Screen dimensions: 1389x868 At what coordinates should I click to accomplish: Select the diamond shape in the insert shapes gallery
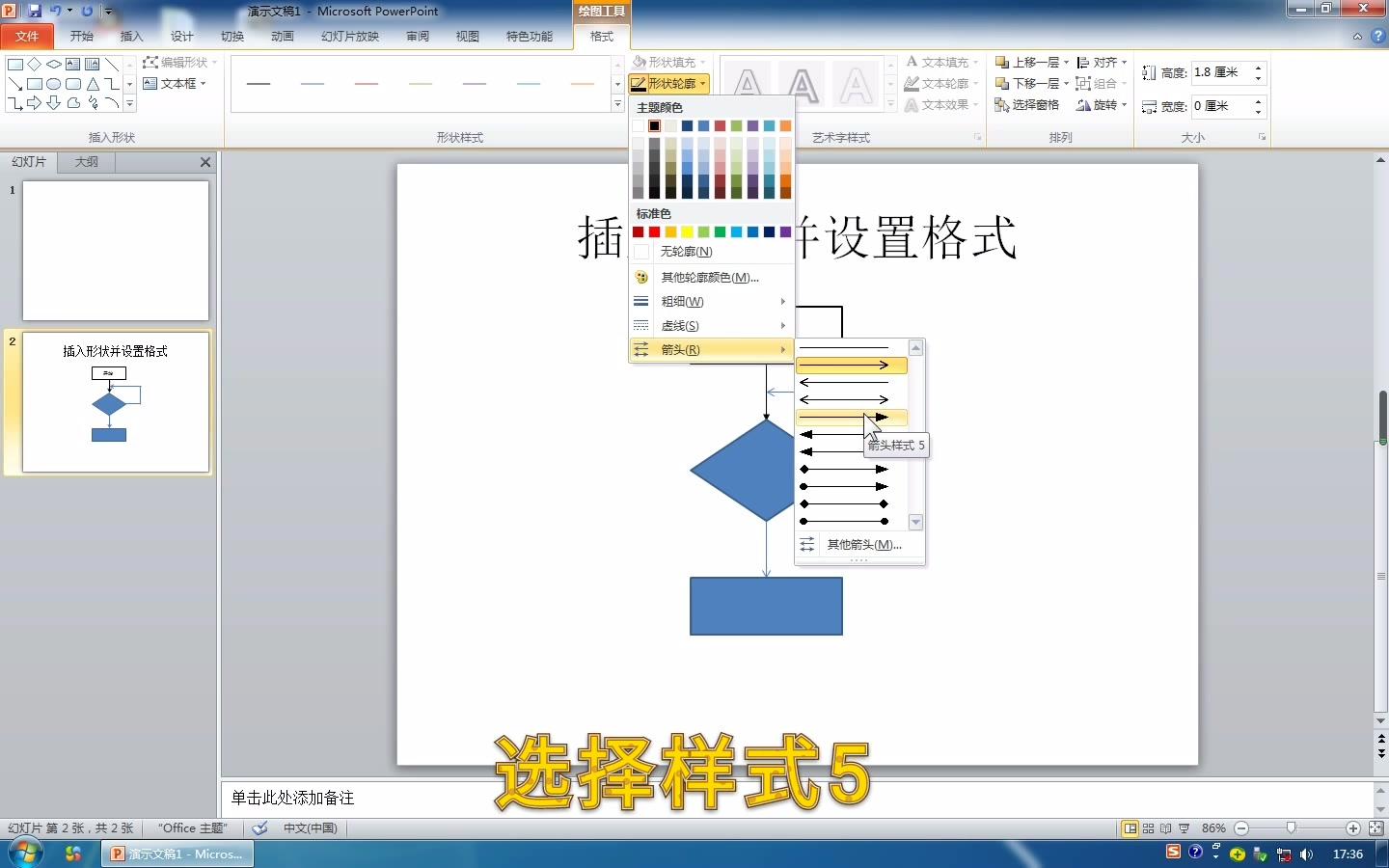35,64
